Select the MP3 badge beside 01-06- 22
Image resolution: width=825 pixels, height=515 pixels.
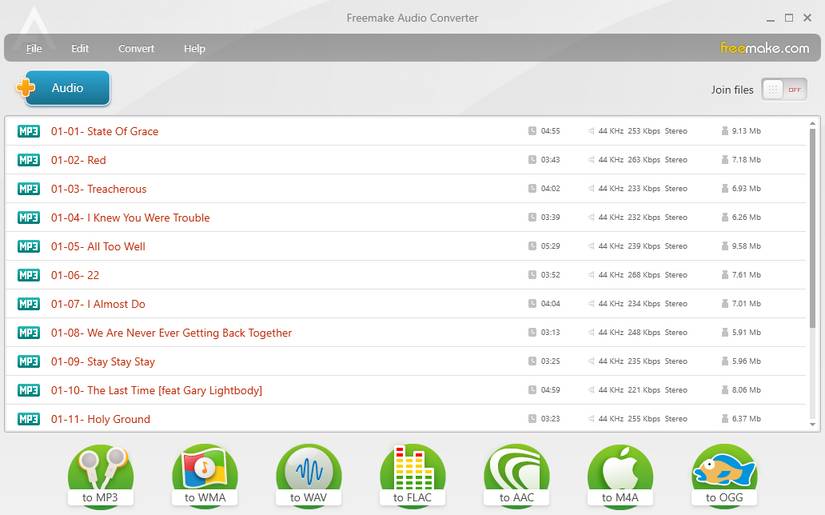pos(28,275)
